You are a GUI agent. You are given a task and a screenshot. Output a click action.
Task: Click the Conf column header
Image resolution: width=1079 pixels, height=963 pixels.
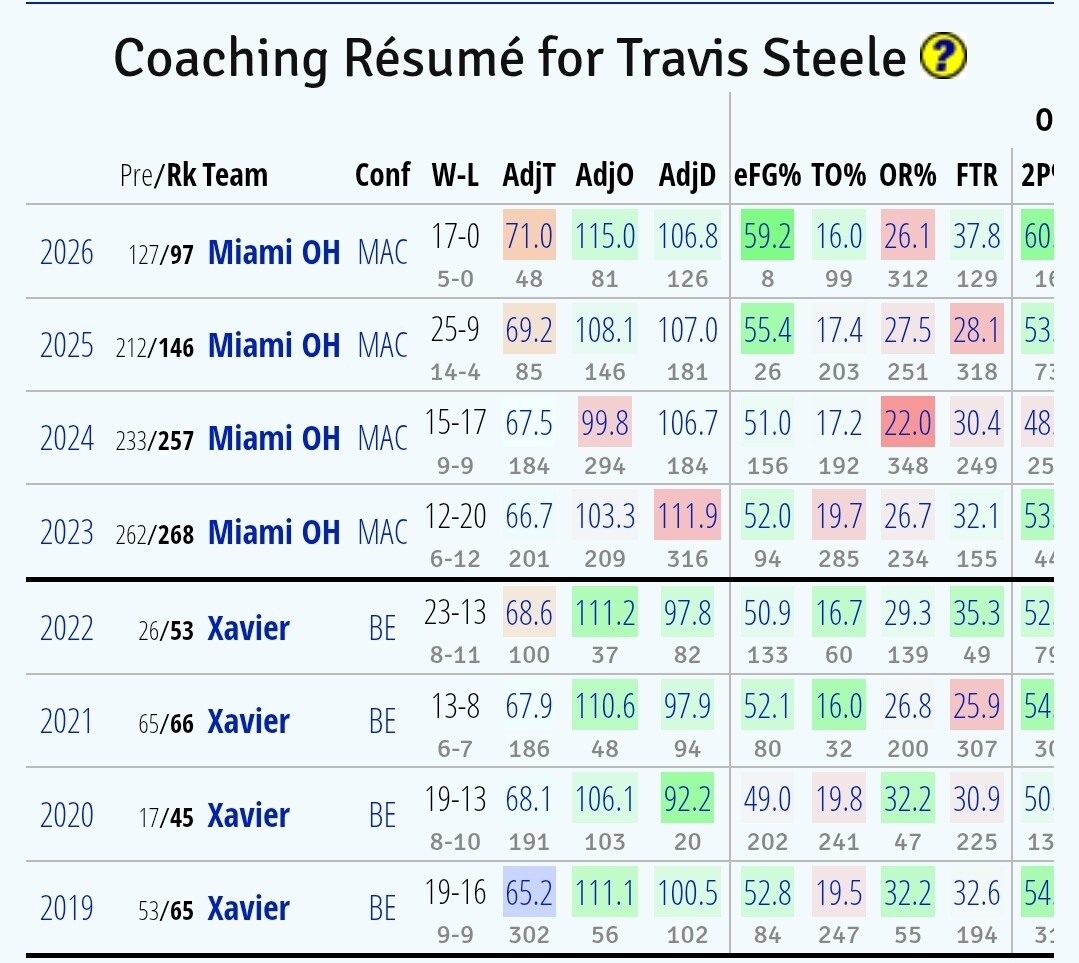pyautogui.click(x=382, y=175)
